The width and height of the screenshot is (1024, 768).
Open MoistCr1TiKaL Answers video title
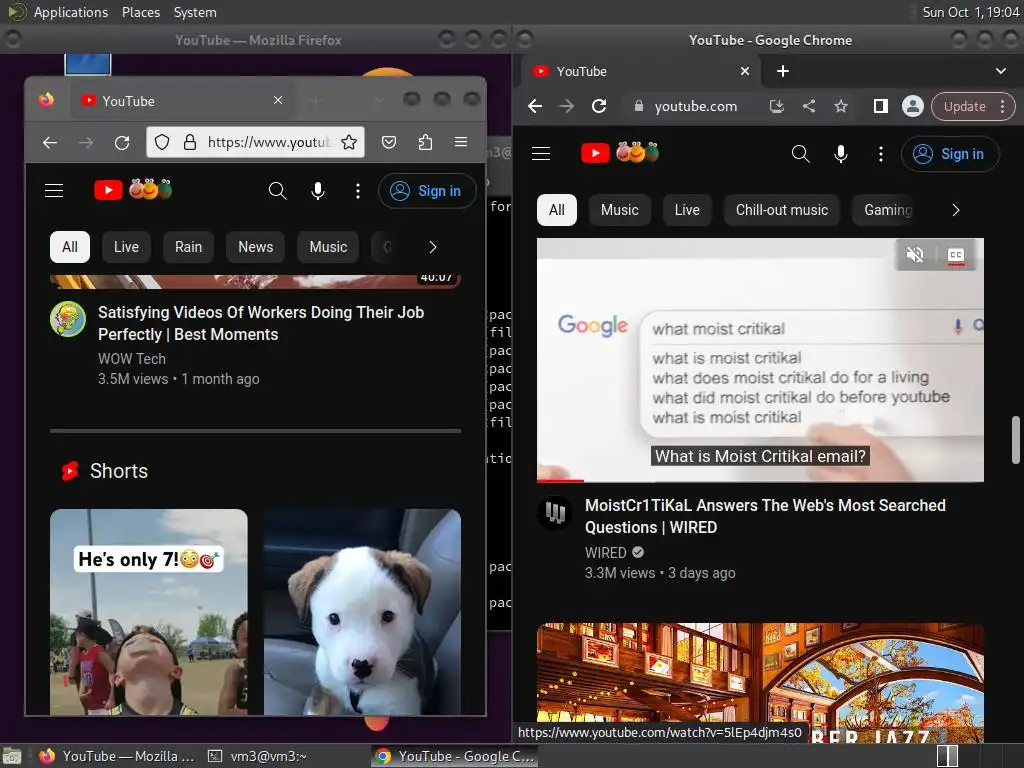pos(765,516)
